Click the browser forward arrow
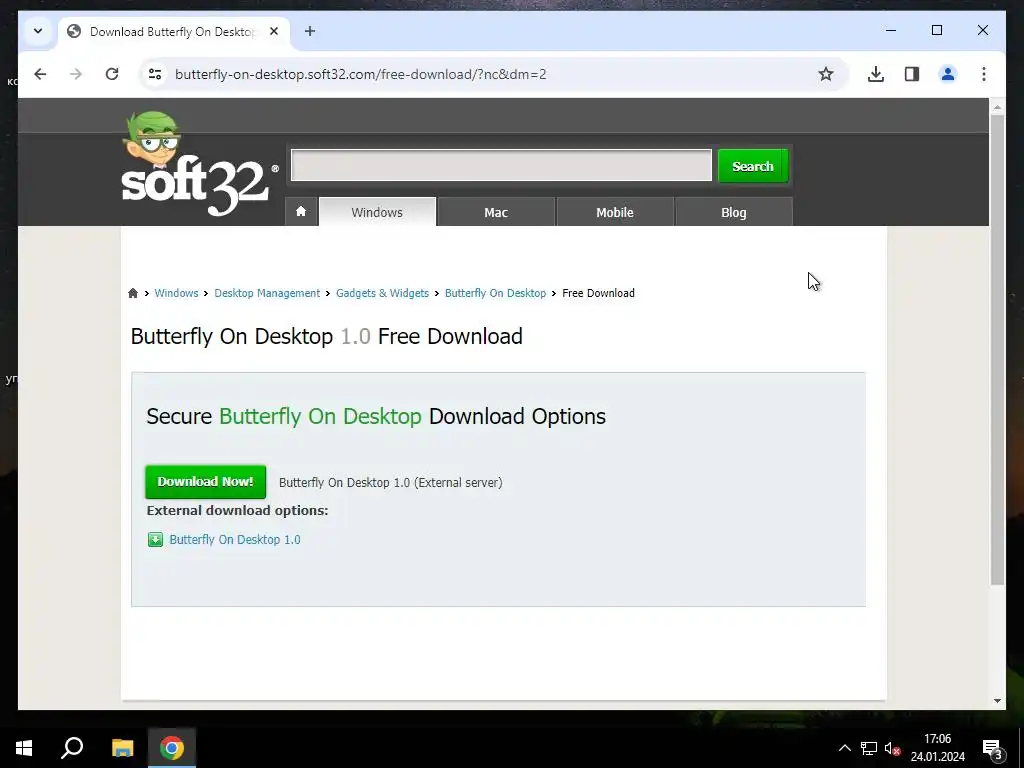Screen dimensions: 1024x768 (x=76, y=74)
